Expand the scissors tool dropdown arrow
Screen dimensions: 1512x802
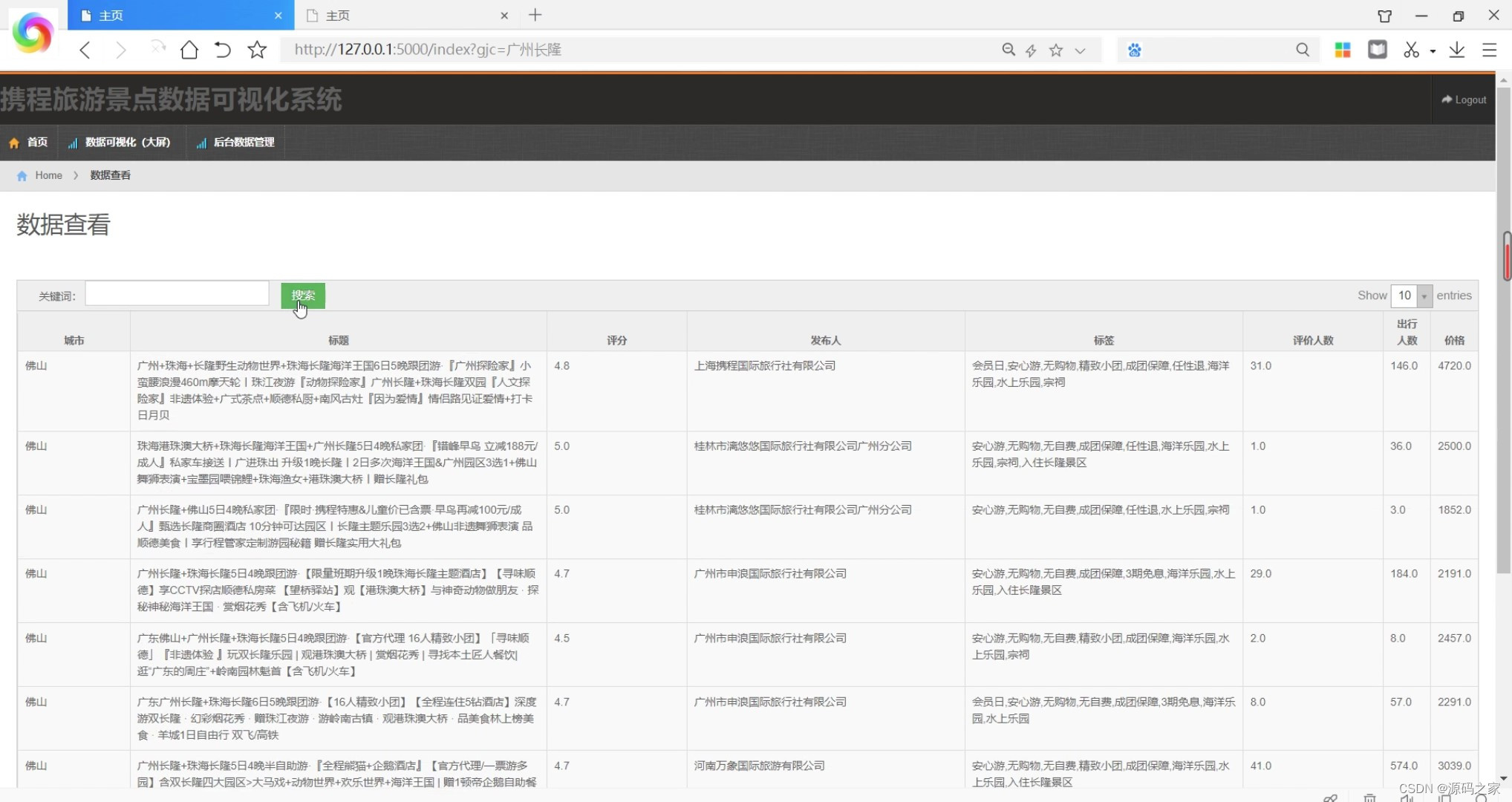(1433, 50)
